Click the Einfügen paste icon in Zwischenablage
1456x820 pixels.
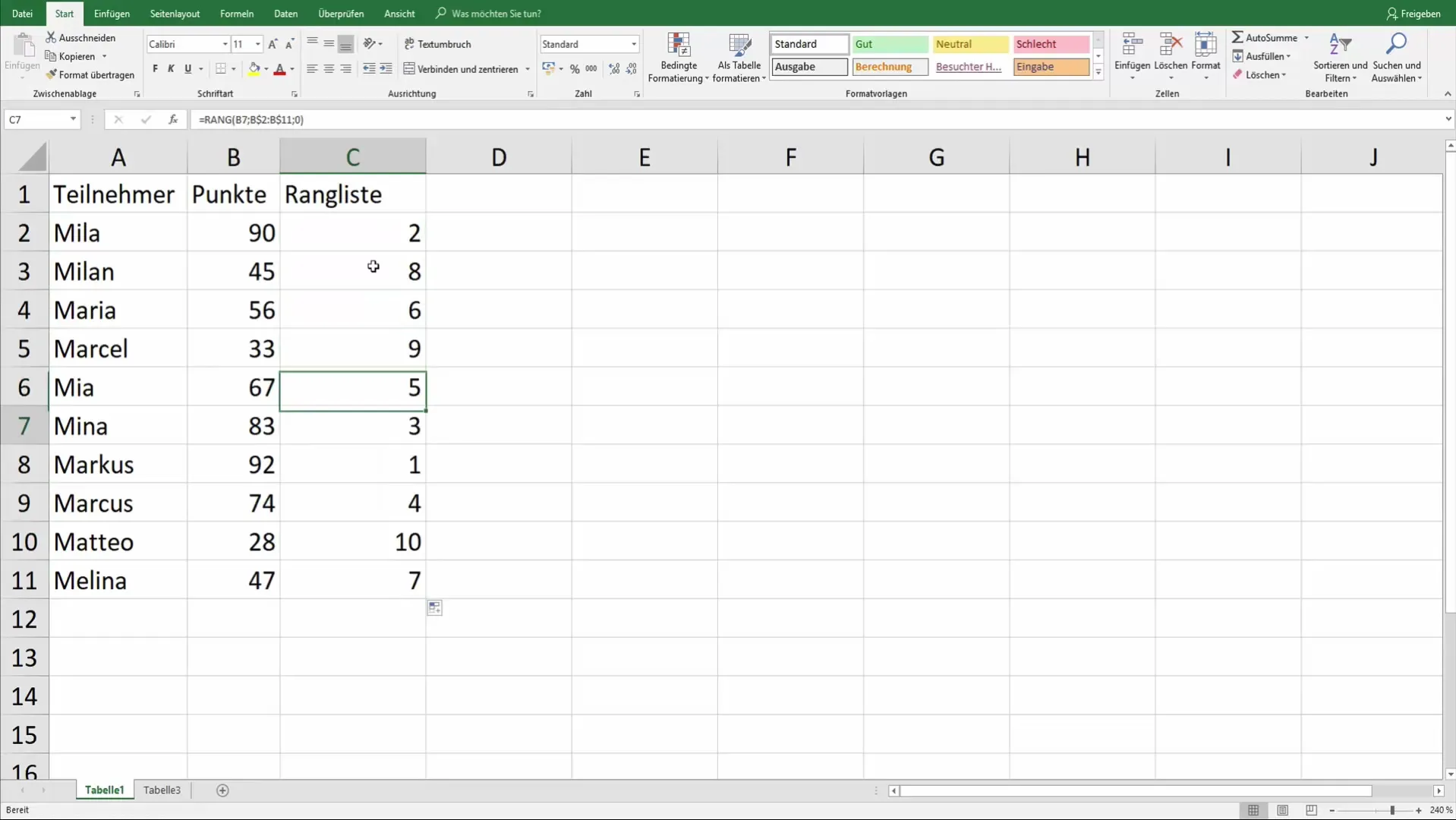pos(23,46)
